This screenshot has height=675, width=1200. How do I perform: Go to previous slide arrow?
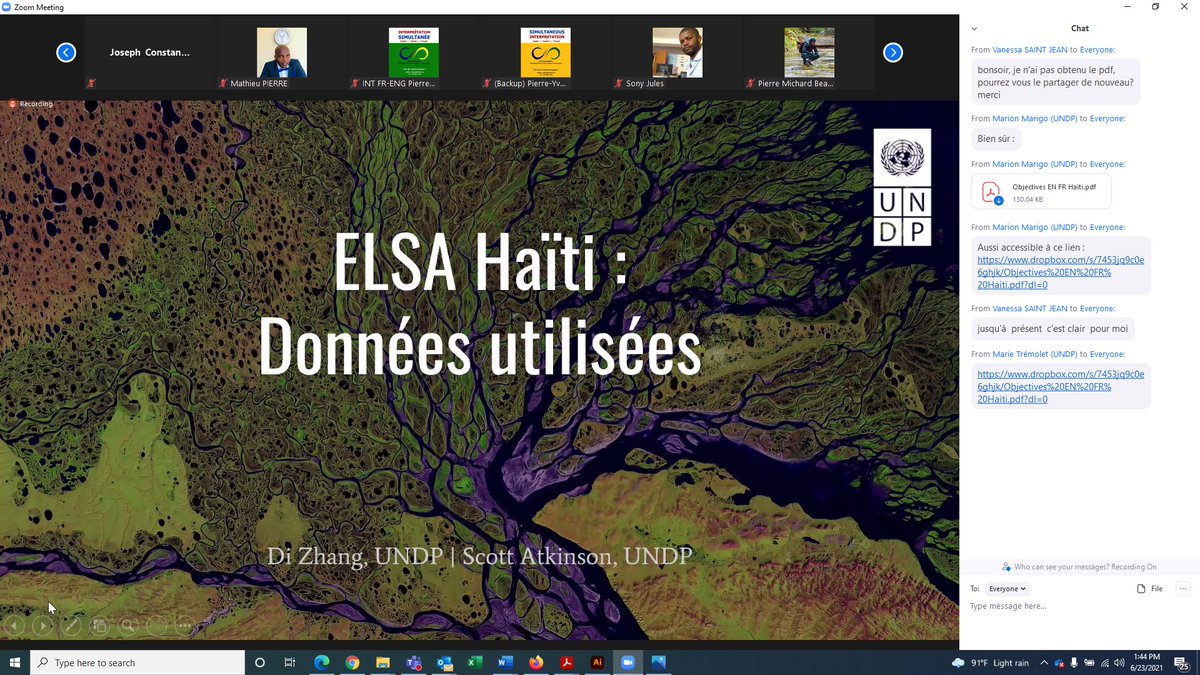click(x=14, y=626)
